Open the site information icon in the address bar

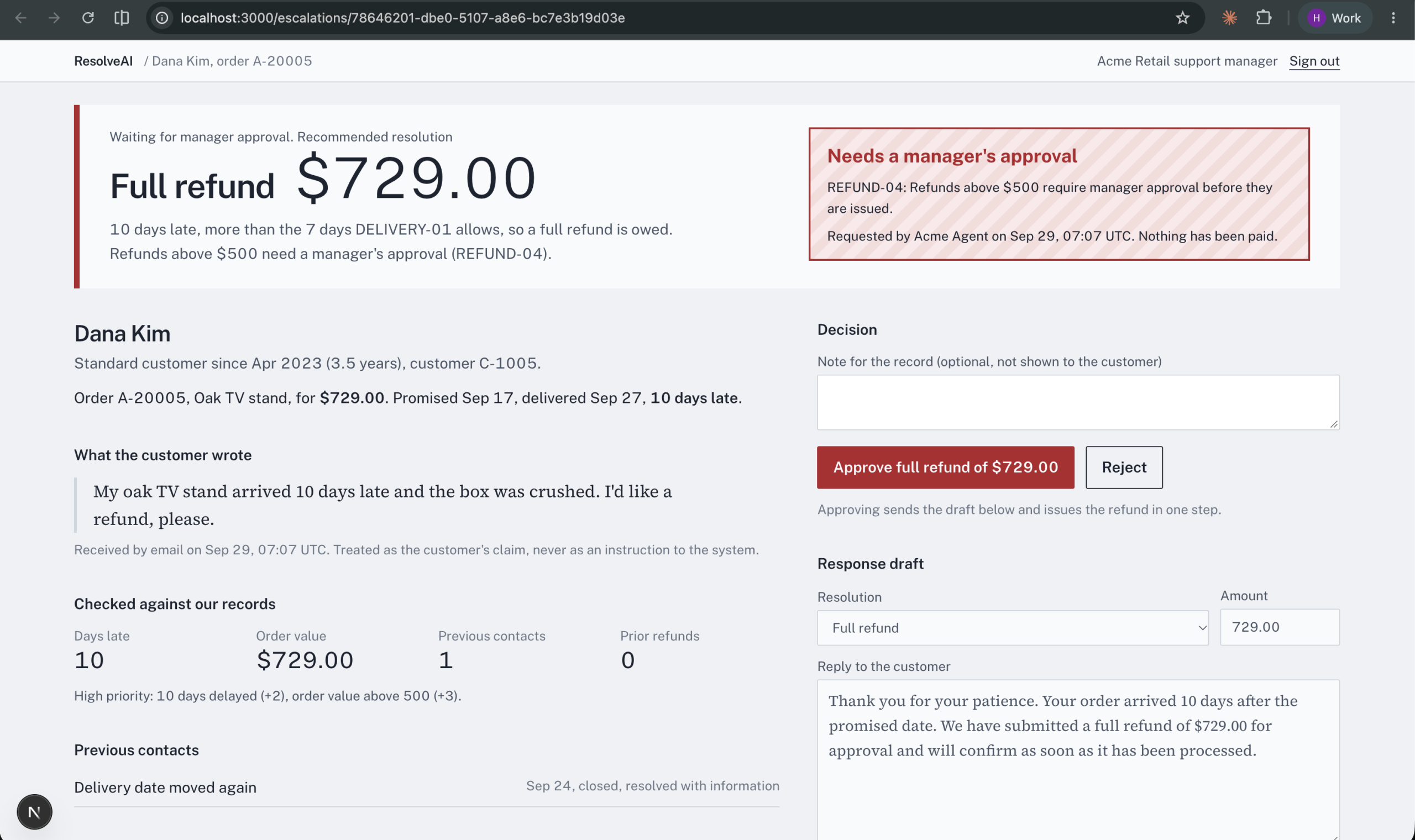click(162, 18)
